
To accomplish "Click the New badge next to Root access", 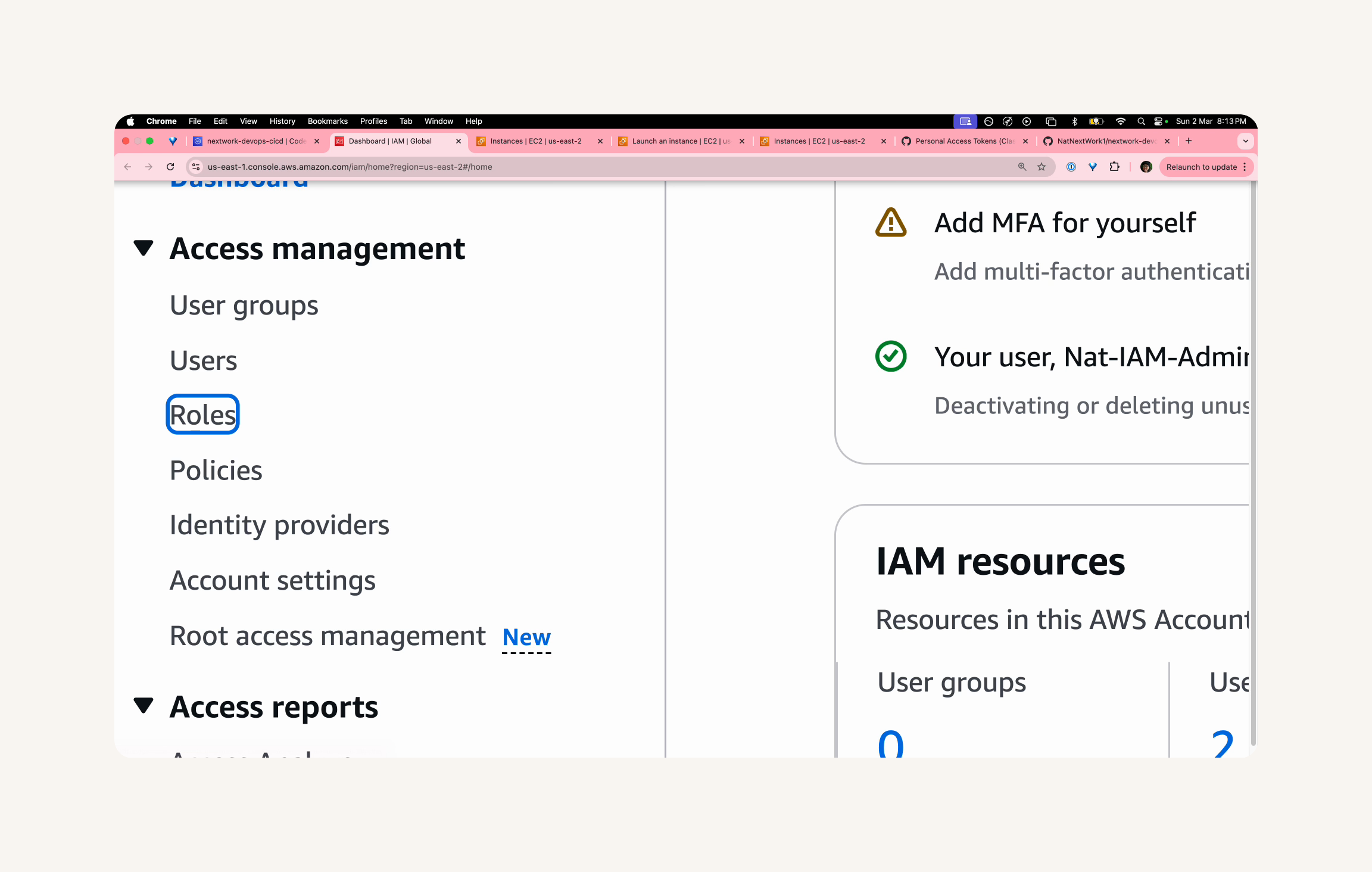I will pos(526,637).
